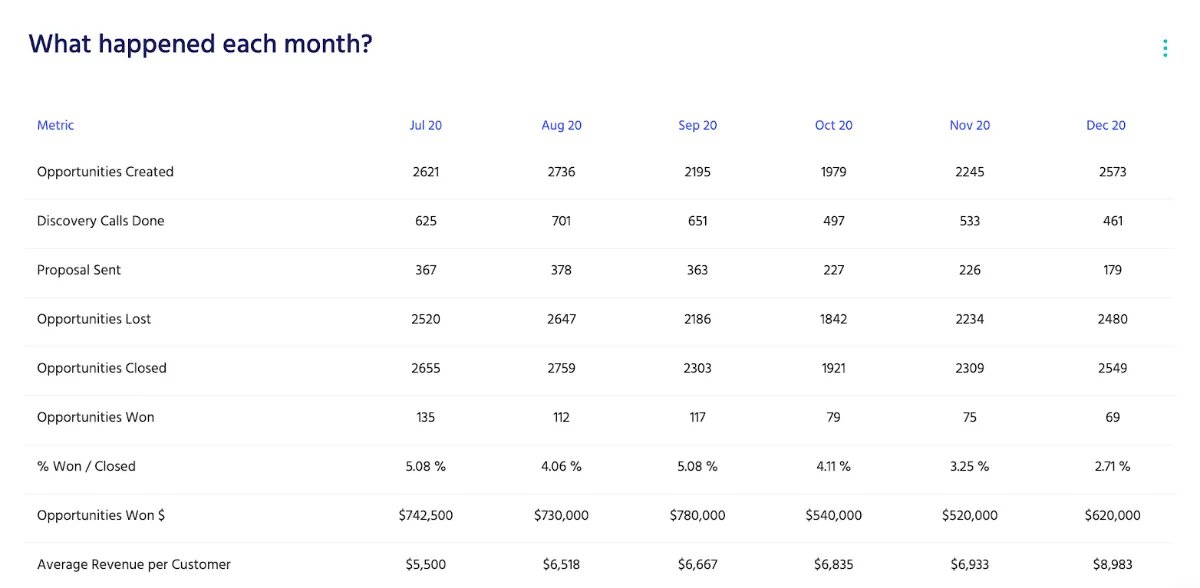
Task: Select the Proposal Sent row label
Action: [79, 270]
